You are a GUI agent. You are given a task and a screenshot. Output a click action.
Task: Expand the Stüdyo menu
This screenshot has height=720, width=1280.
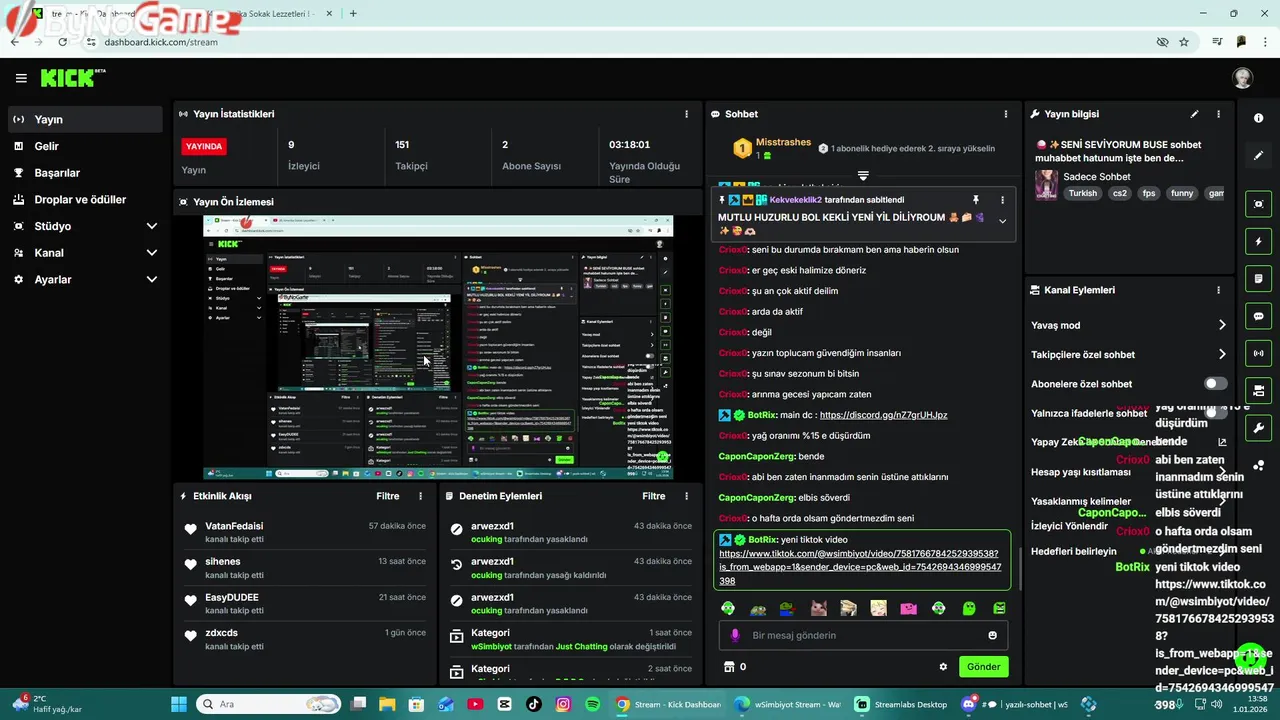click(x=85, y=226)
